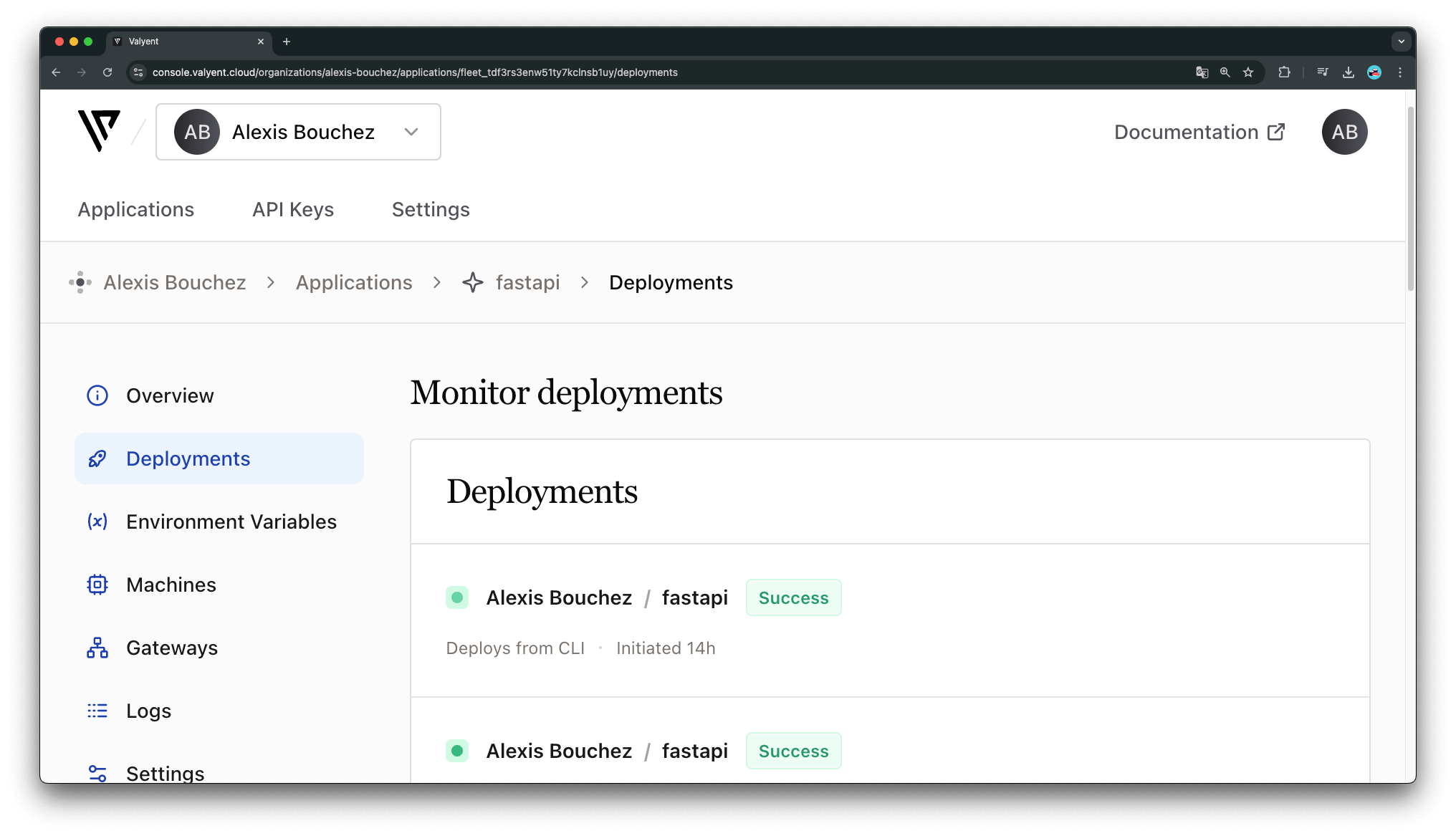This screenshot has width=1456, height=836.
Task: Switch to the API Keys tab
Action: pos(293,209)
